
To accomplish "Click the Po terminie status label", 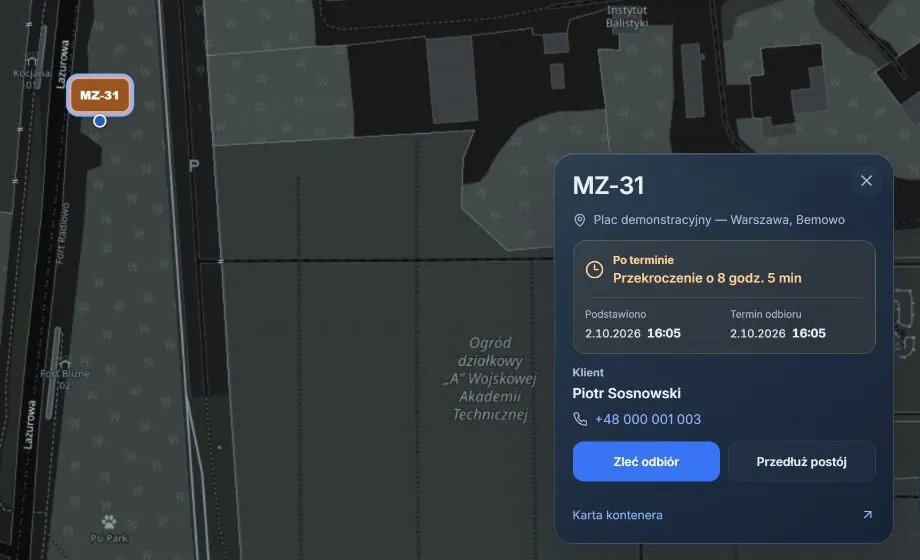I will (643, 260).
